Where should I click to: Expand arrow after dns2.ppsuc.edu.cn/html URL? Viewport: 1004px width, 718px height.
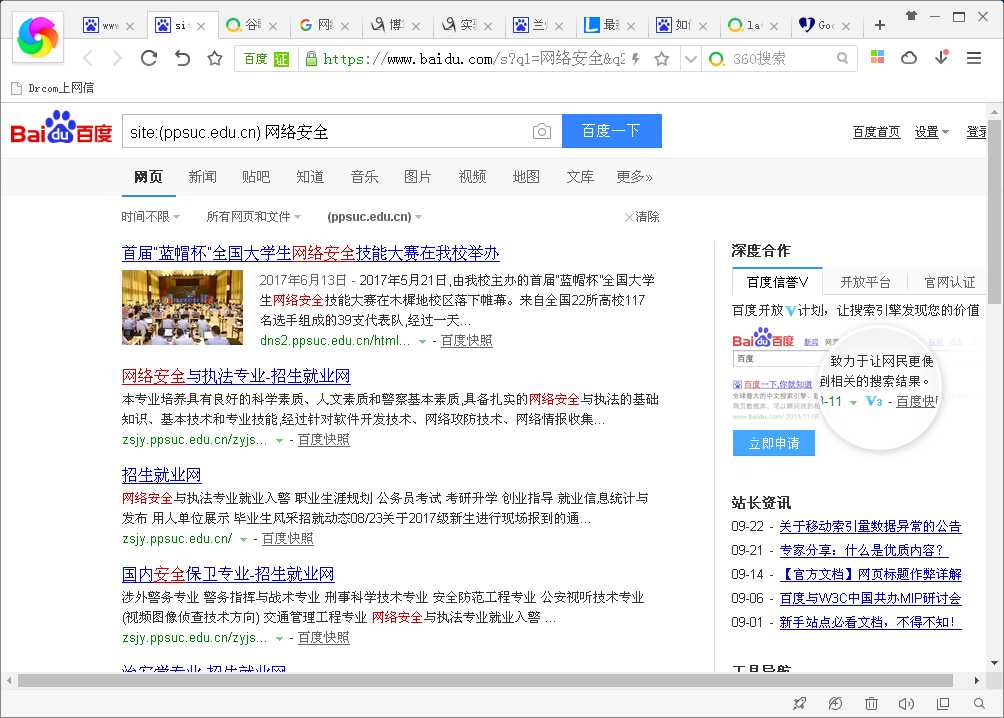pos(422,341)
